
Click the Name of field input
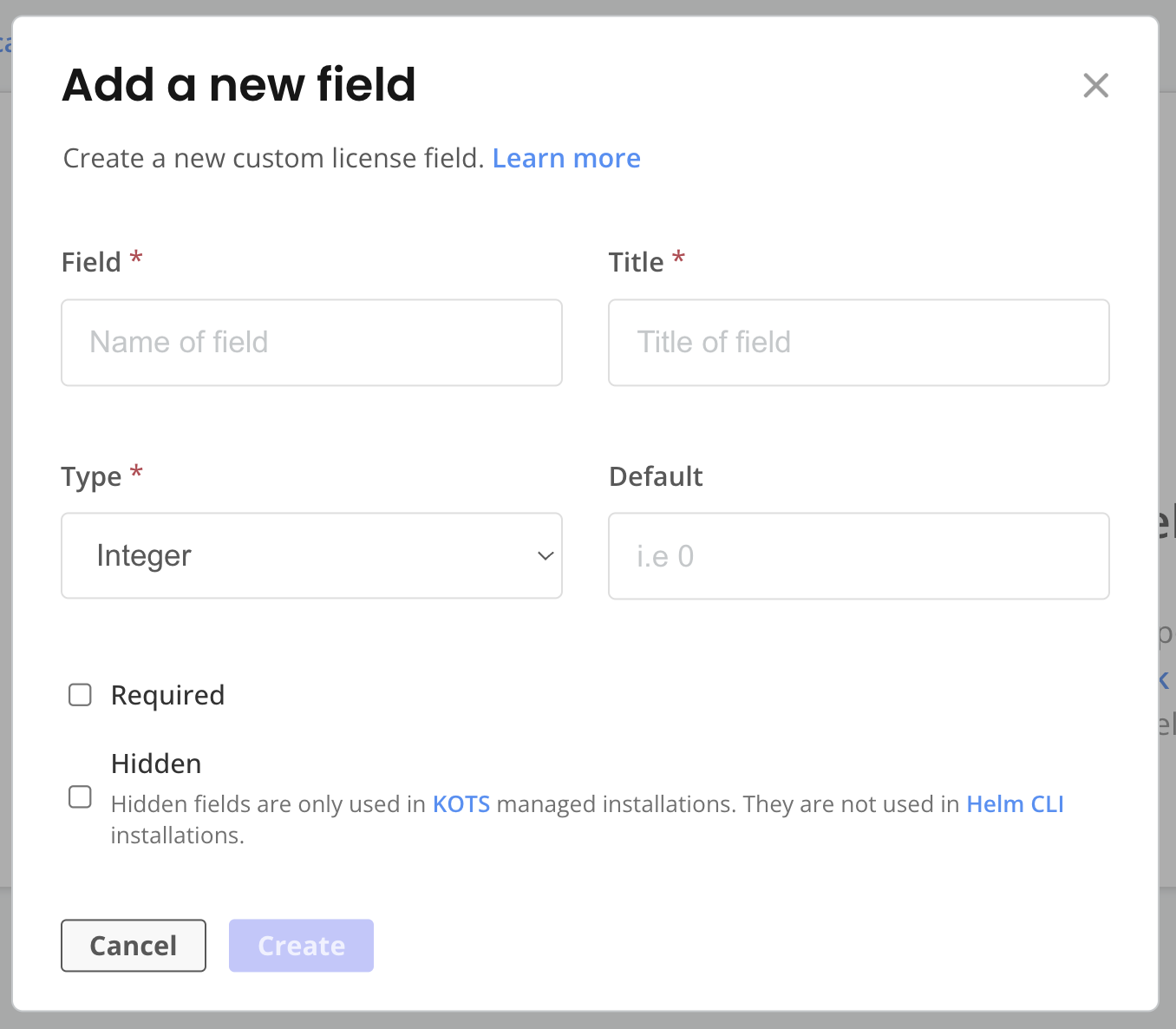coord(311,342)
